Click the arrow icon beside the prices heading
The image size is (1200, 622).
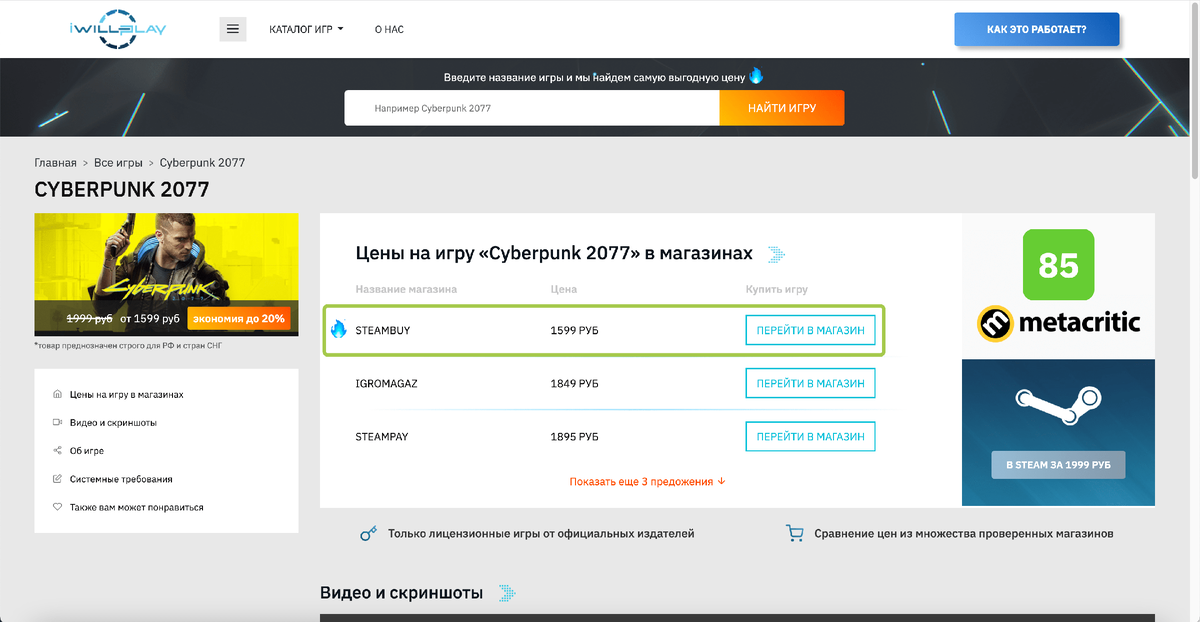[776, 255]
